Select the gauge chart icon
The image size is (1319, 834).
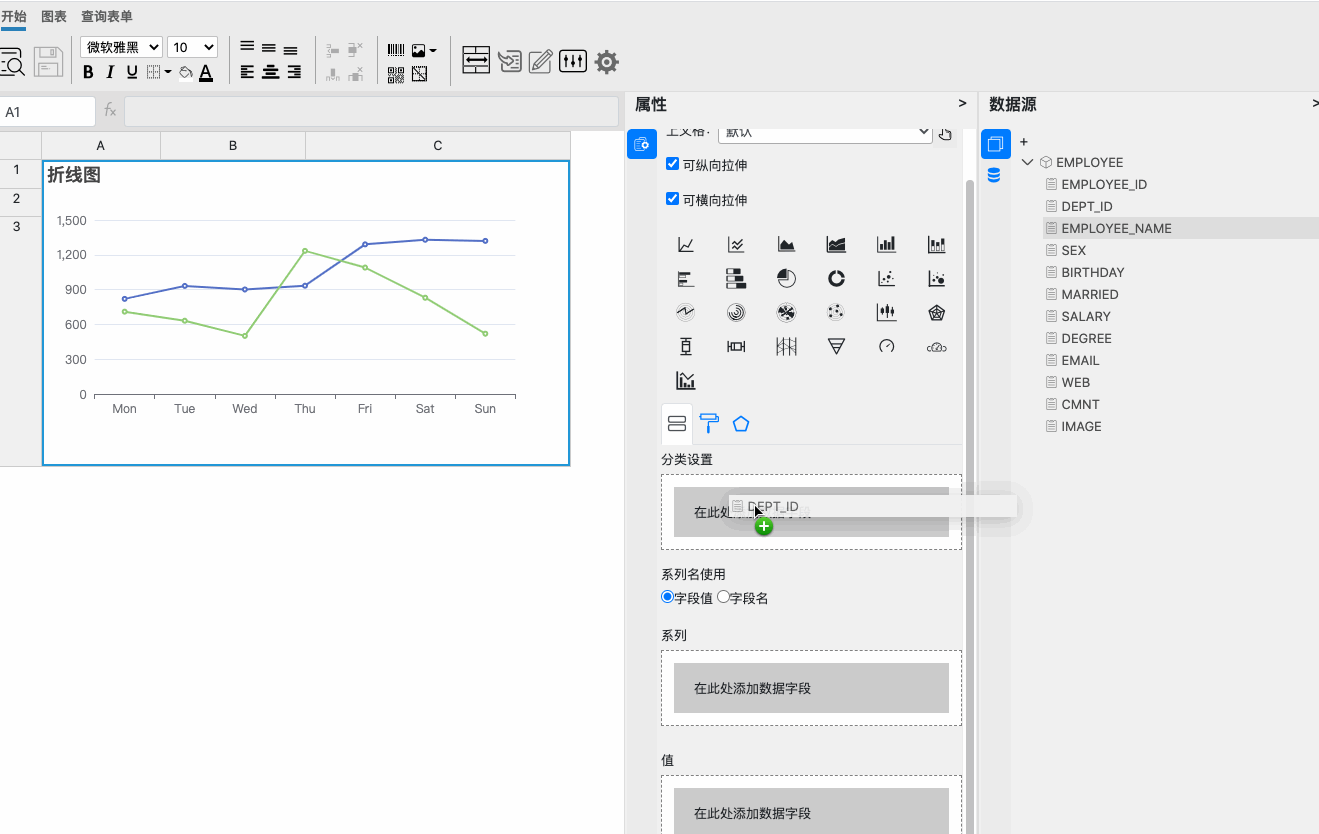click(886, 346)
